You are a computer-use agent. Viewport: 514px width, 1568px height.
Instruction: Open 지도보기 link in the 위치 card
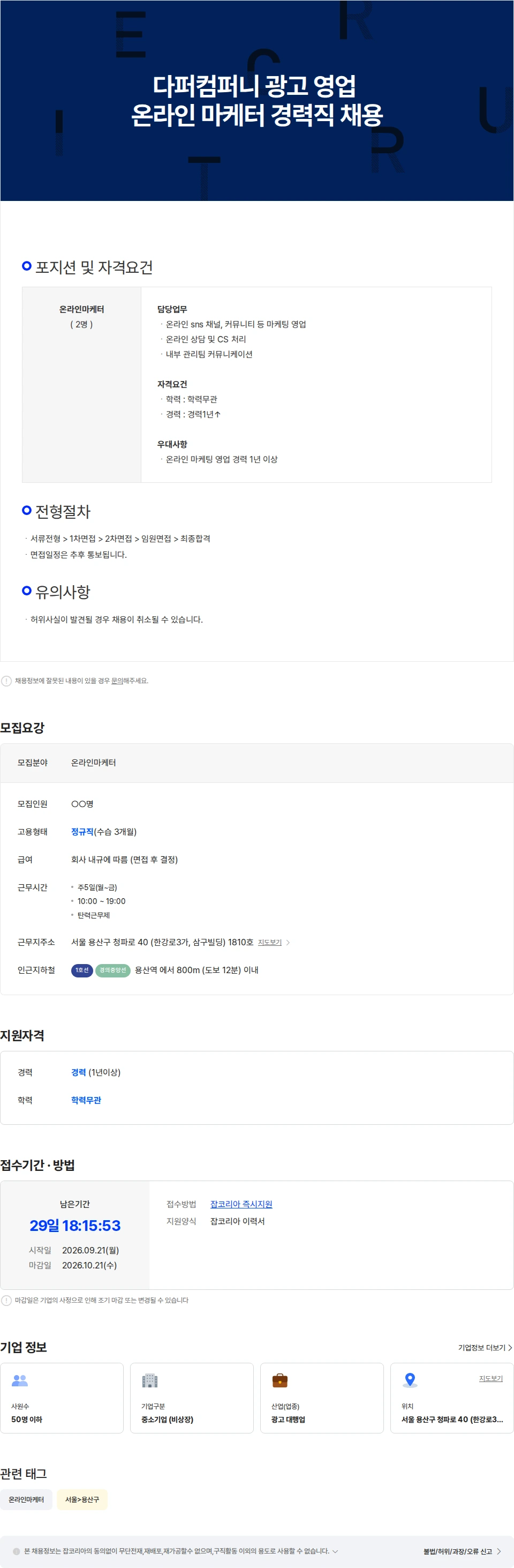[490, 1378]
